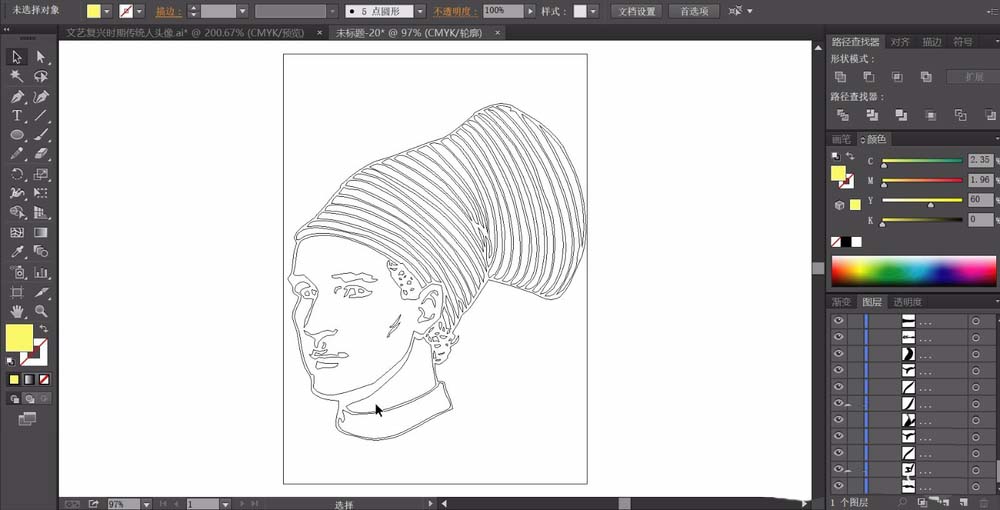Open the 对齐 panel tab
Screen dimensions: 1000x510
click(x=901, y=42)
